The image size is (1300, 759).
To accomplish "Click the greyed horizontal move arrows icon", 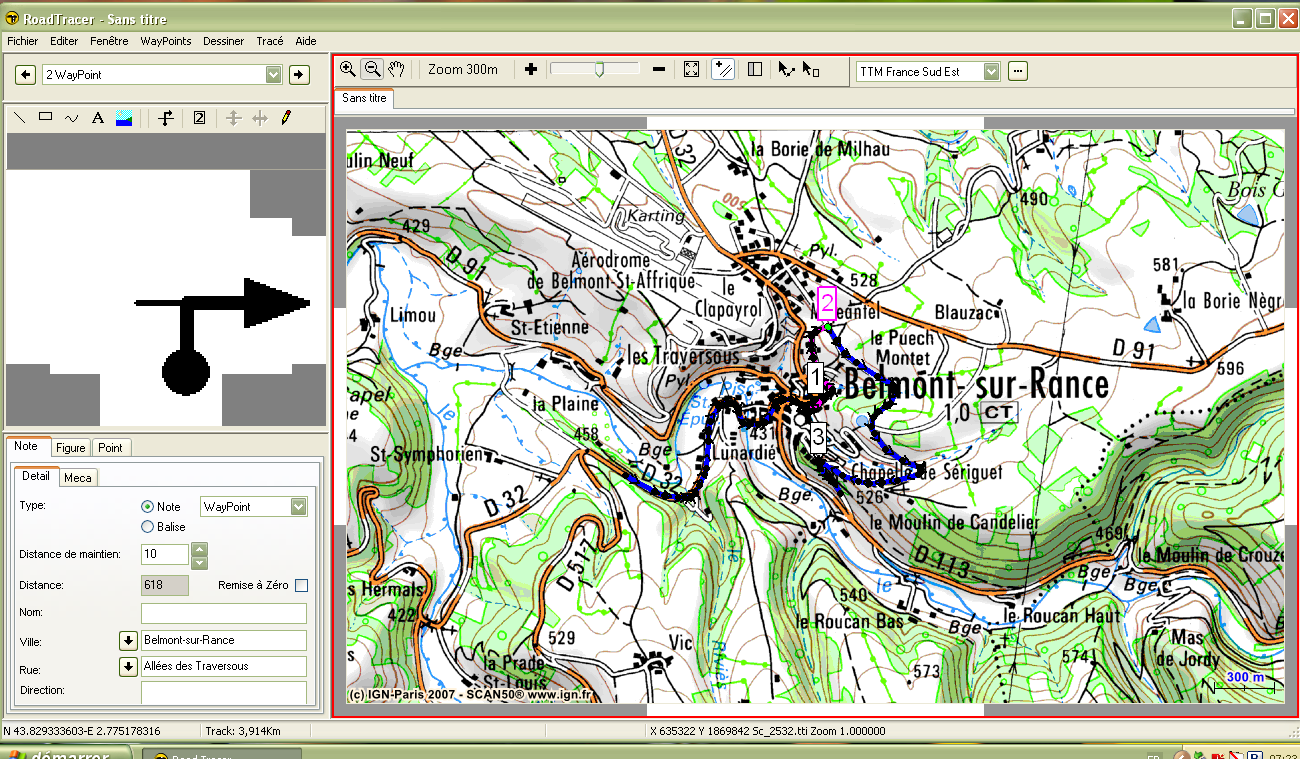I will click(260, 117).
